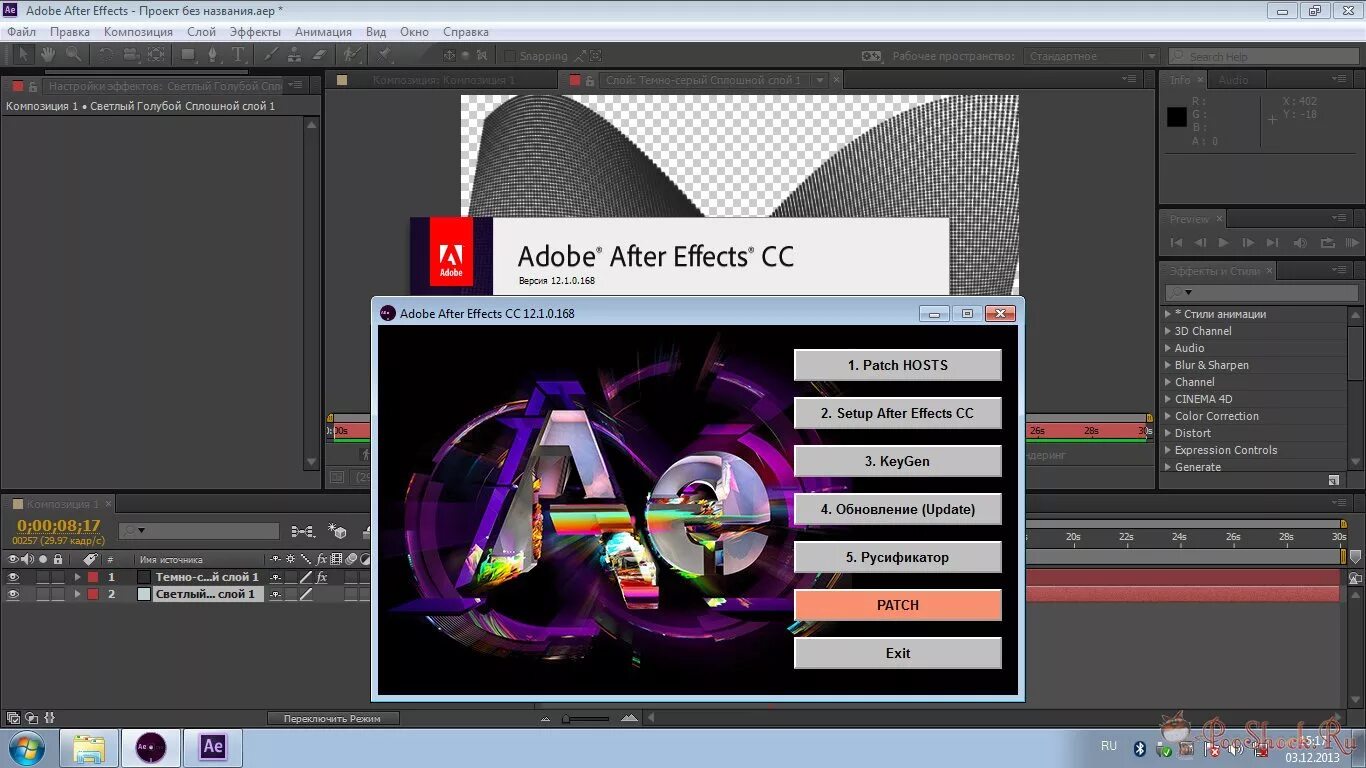Select the Selection arrow tool
Screen dimensions: 1366x768
(24, 55)
